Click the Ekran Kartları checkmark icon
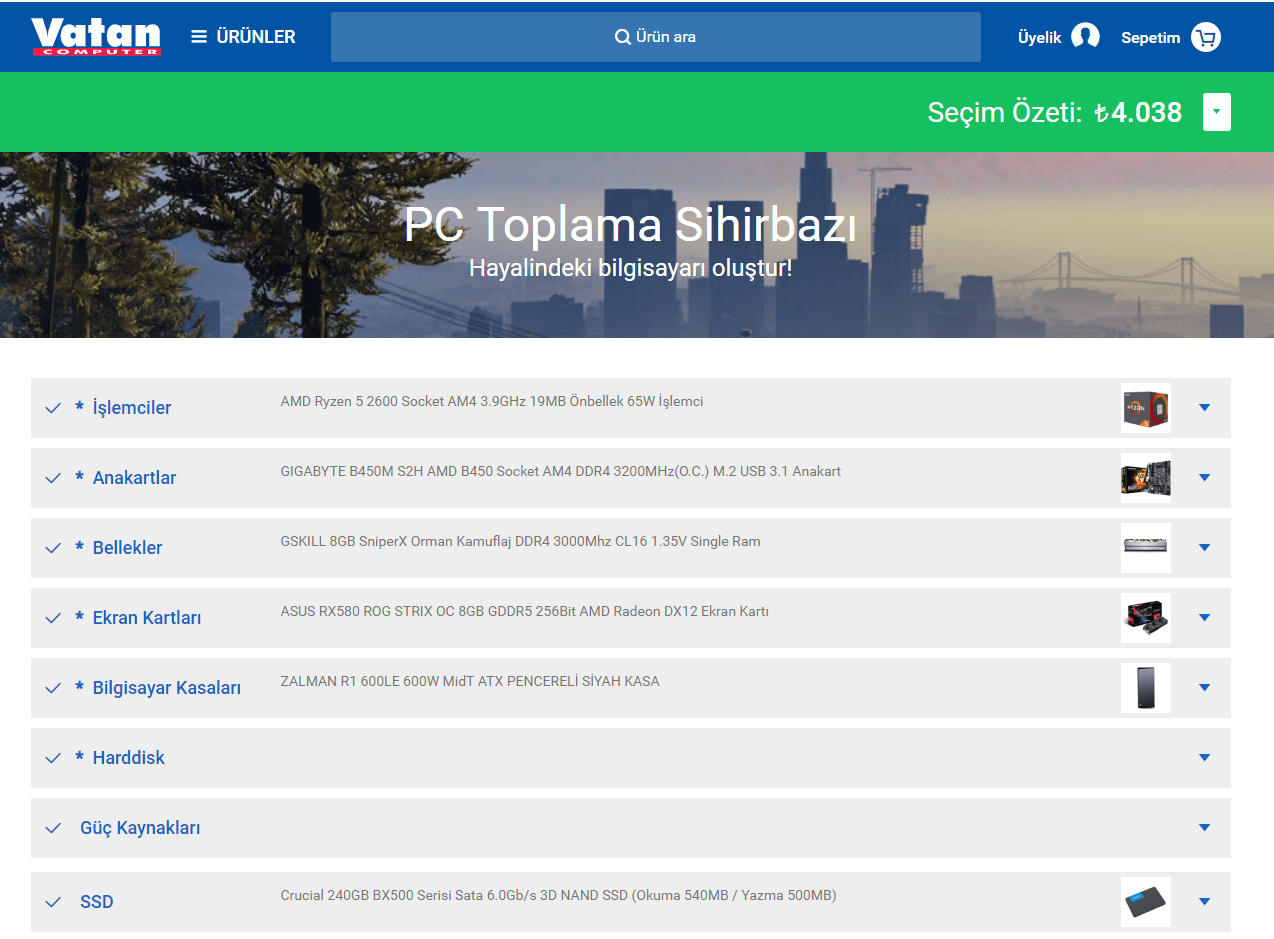 point(53,618)
